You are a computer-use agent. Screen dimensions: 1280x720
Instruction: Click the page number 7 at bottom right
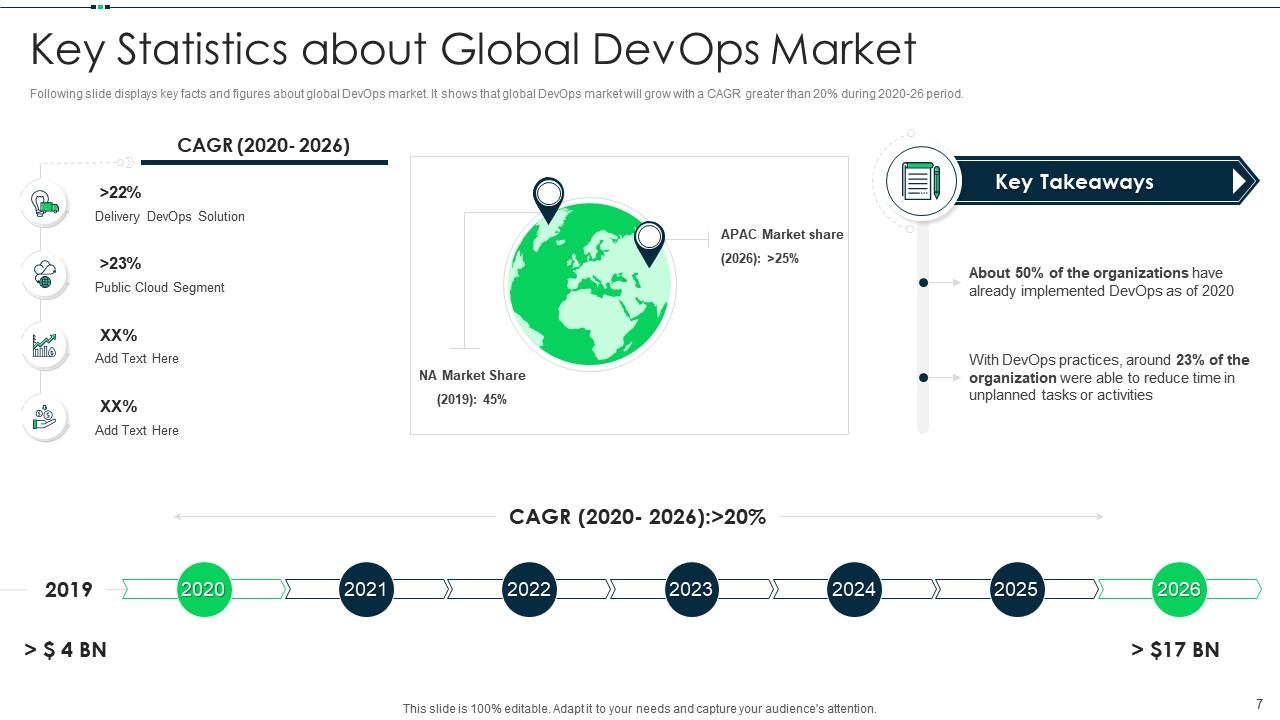click(1259, 705)
